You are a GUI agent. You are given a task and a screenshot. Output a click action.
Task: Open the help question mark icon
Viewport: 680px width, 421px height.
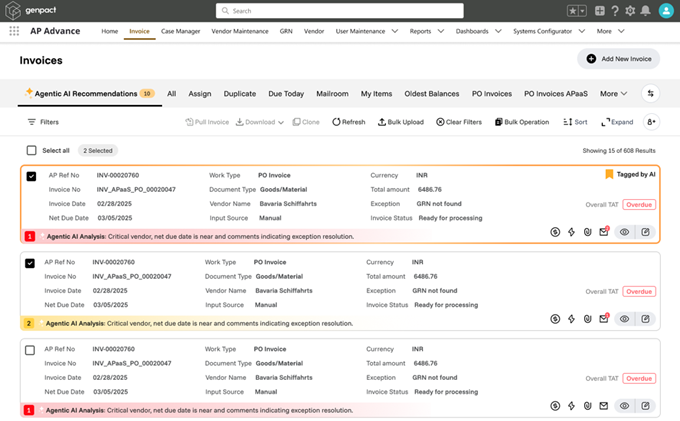tap(615, 11)
